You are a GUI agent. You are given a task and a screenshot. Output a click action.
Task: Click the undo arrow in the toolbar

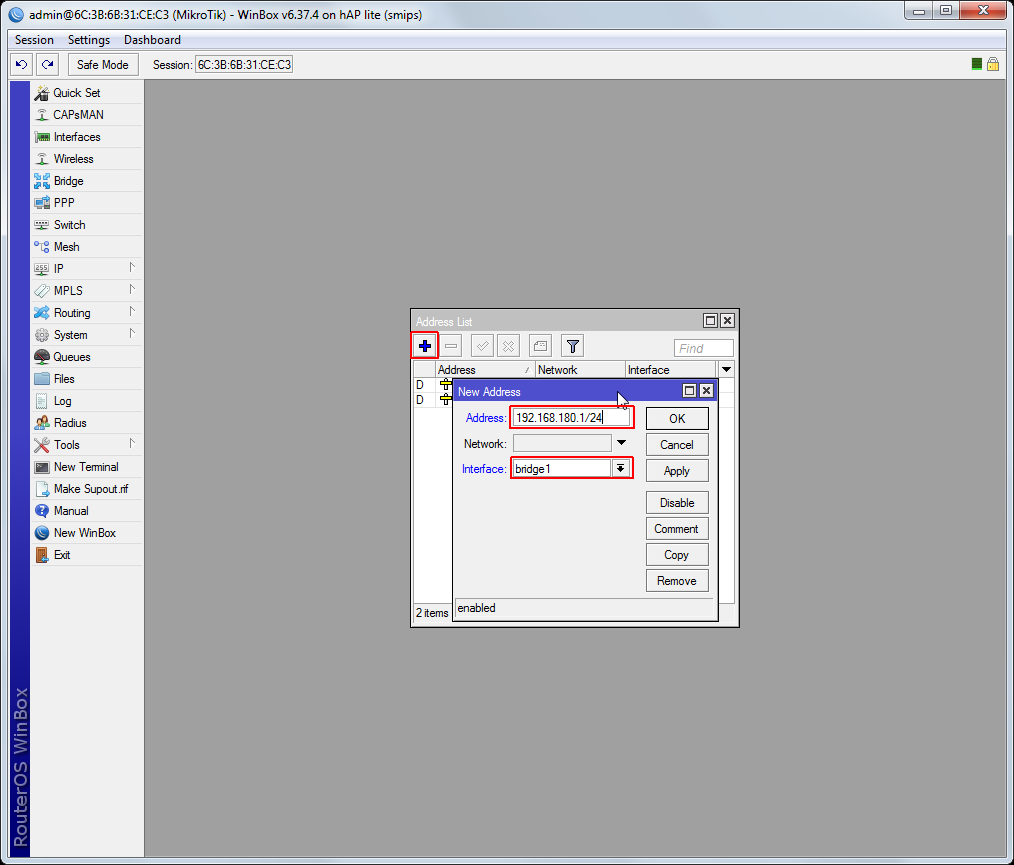[x=21, y=65]
